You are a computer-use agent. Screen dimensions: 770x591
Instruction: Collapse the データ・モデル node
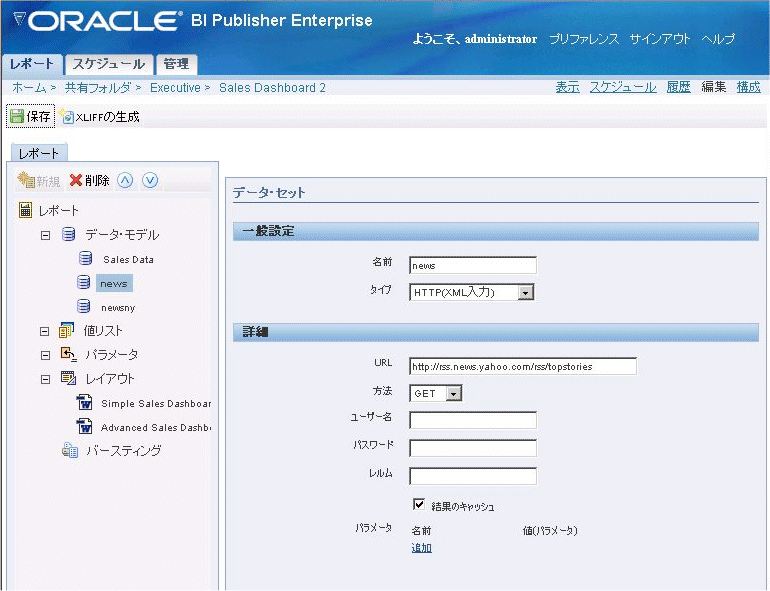click(45, 235)
